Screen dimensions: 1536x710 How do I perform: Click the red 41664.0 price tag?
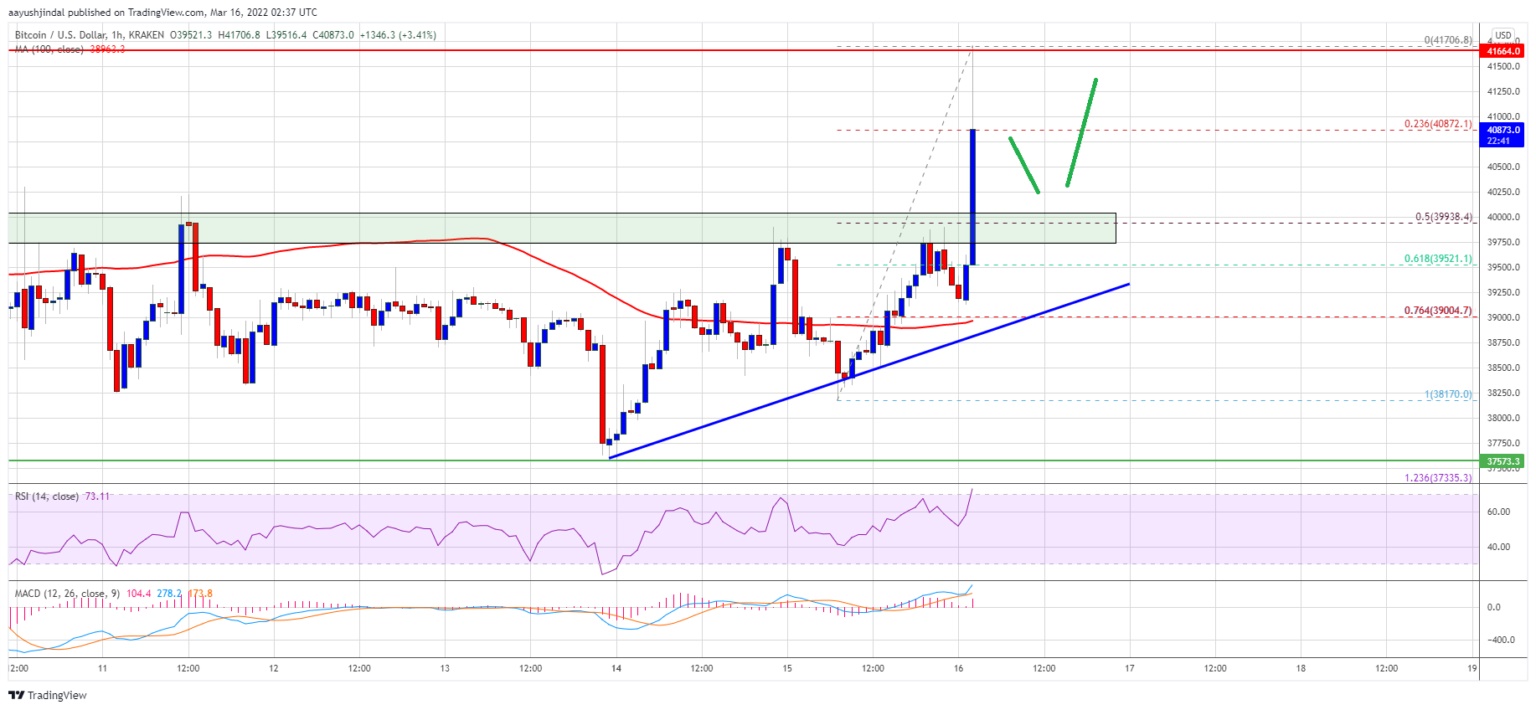tap(1503, 50)
